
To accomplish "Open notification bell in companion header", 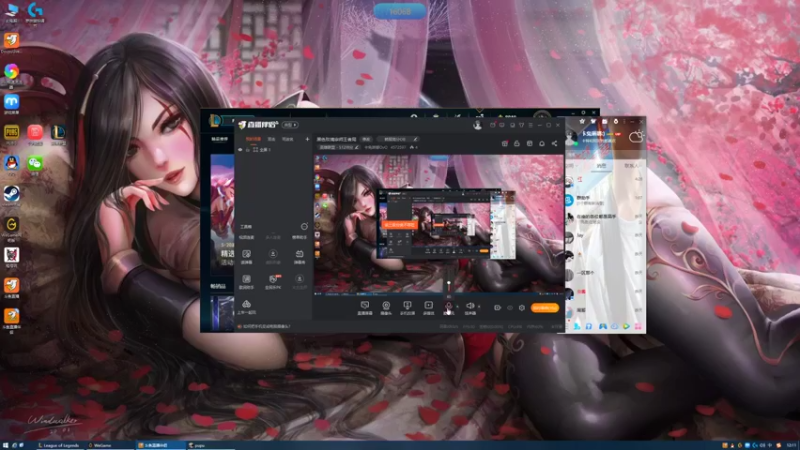I will click(x=542, y=144).
